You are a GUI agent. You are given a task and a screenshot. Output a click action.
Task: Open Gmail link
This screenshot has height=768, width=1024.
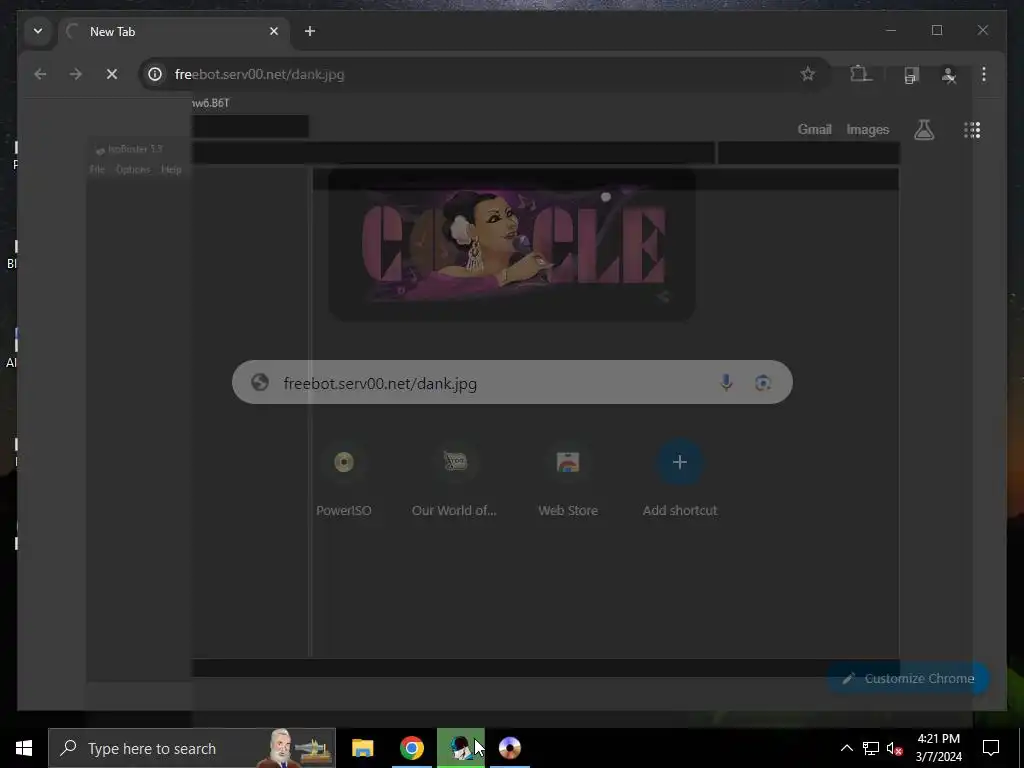814,129
